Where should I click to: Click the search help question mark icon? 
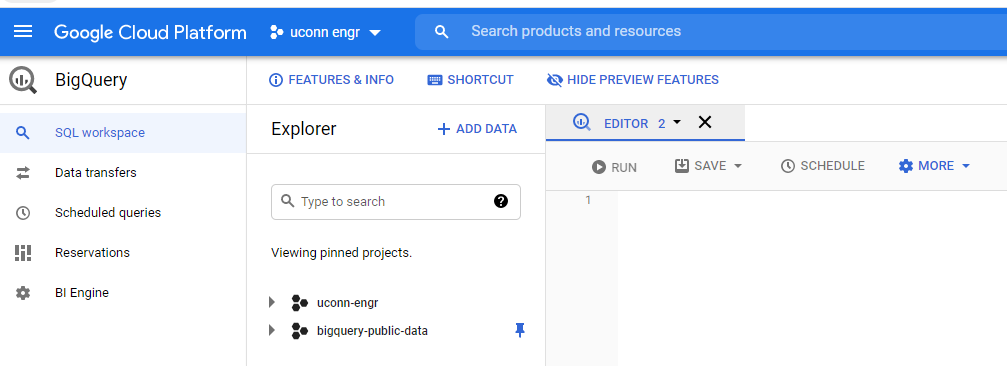point(501,202)
